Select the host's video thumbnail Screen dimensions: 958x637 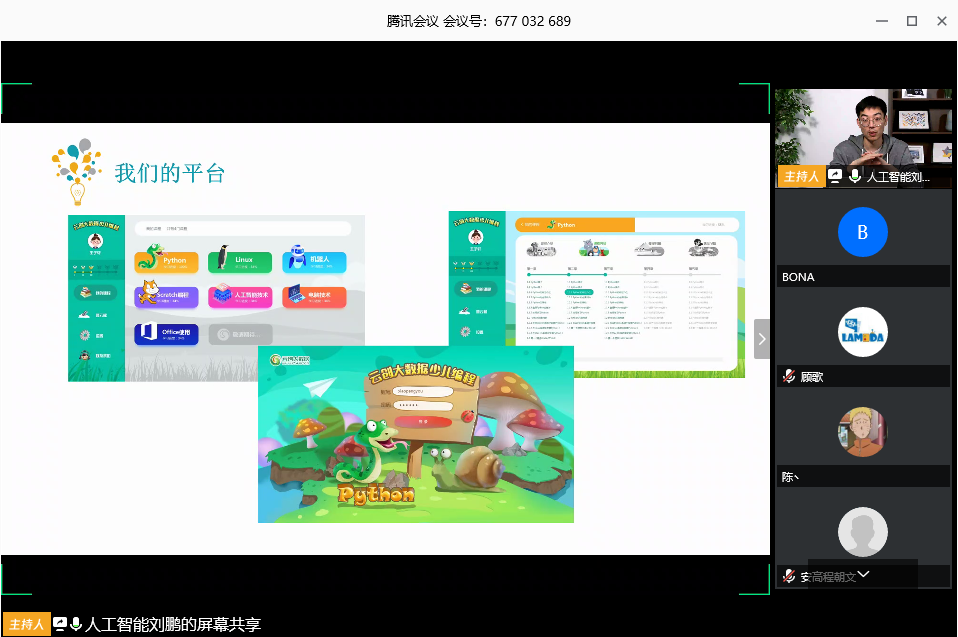click(x=864, y=128)
